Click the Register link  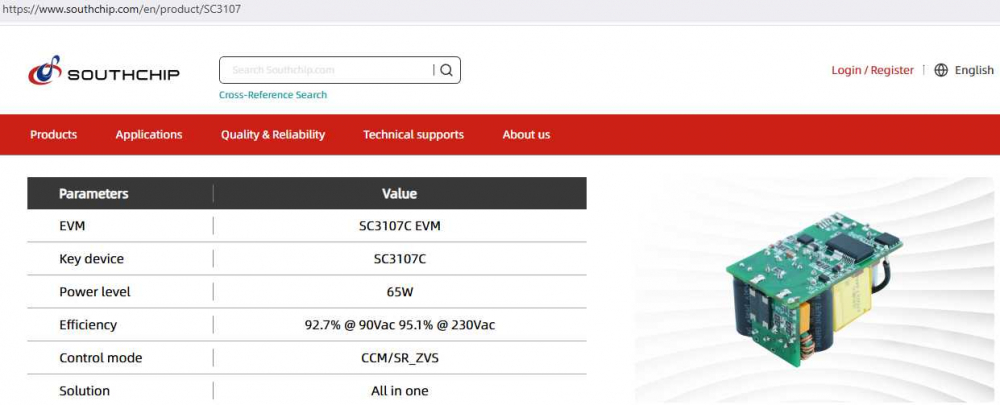(892, 70)
